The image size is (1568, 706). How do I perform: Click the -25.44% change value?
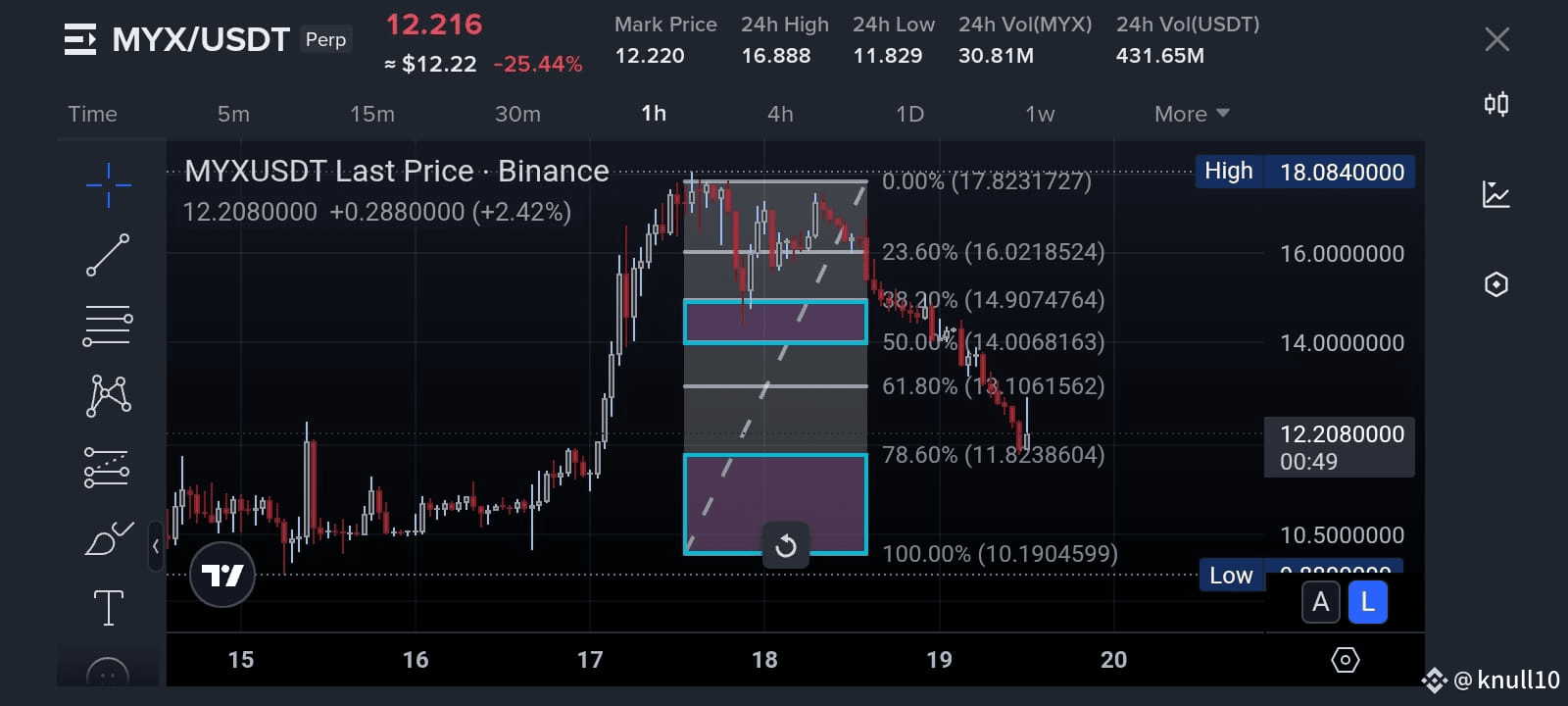538,65
